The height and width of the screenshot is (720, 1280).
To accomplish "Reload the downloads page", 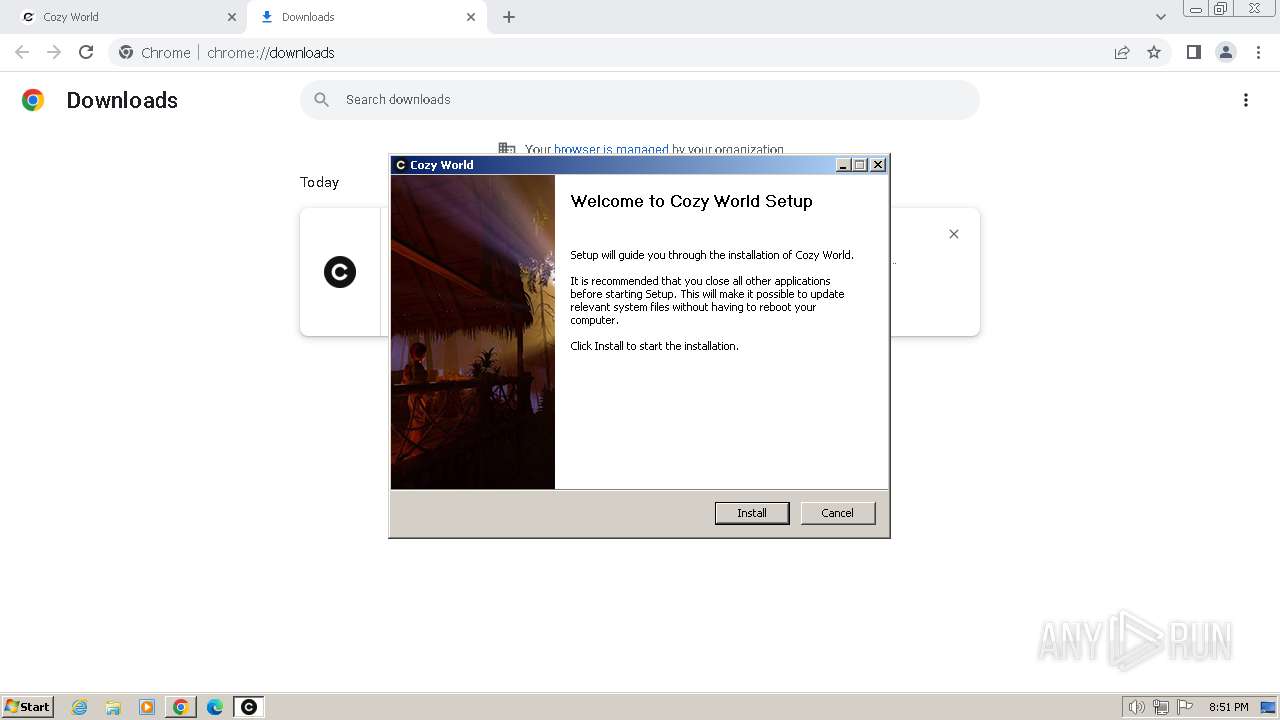I will click(86, 52).
